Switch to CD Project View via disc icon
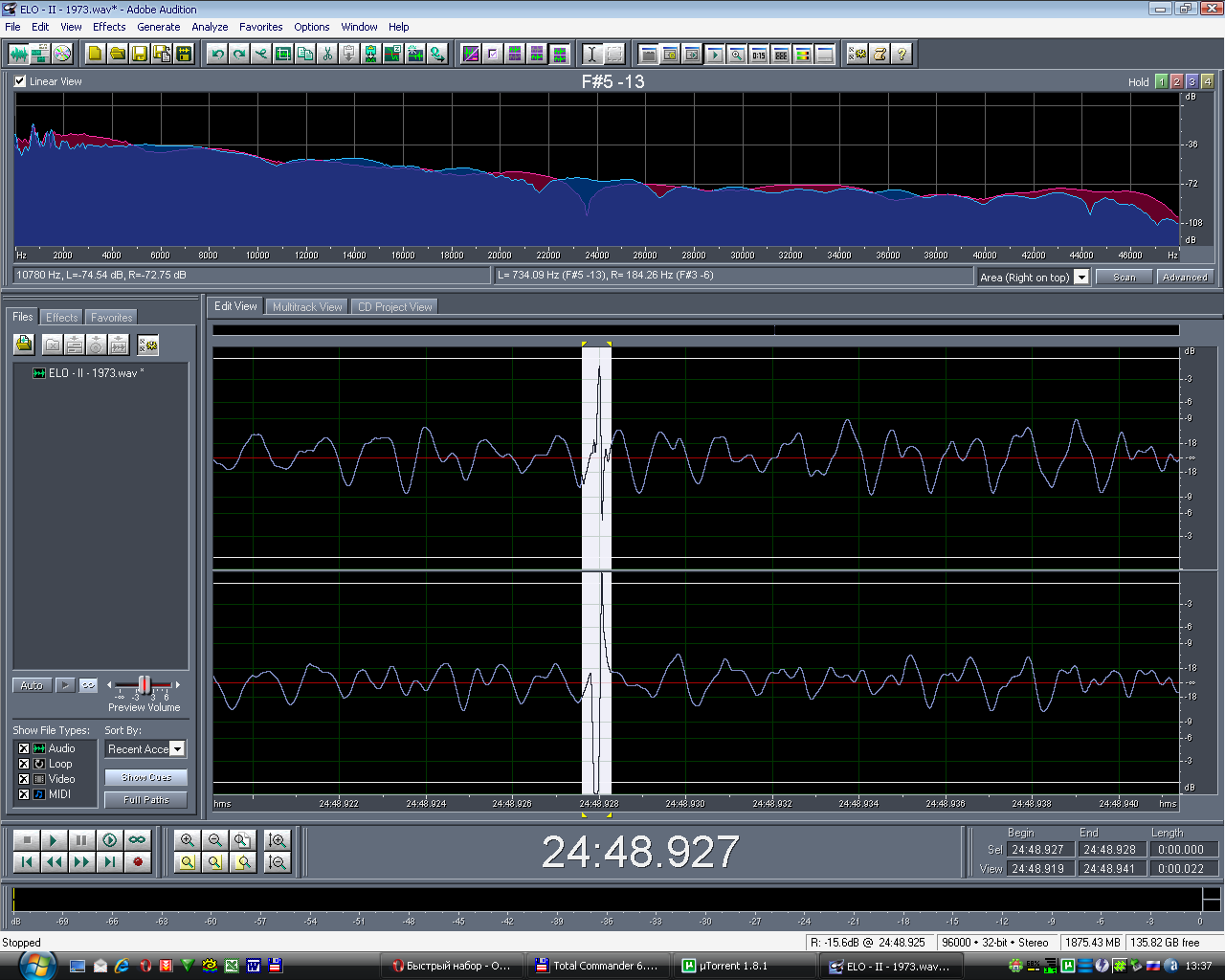The width and height of the screenshot is (1225, 980). (62, 55)
